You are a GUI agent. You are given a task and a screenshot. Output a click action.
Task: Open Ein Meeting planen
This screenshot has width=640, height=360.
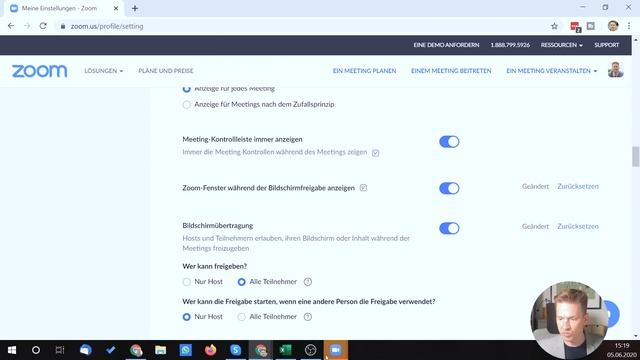pos(364,71)
